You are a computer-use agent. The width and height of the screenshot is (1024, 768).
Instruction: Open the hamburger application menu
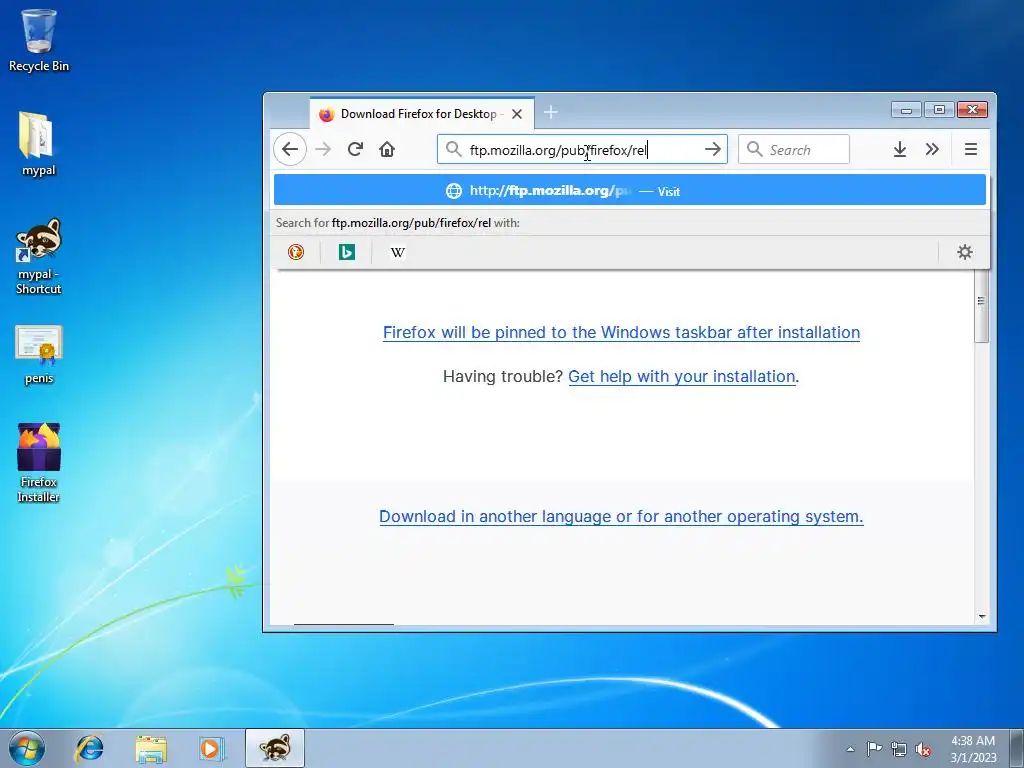(x=971, y=150)
